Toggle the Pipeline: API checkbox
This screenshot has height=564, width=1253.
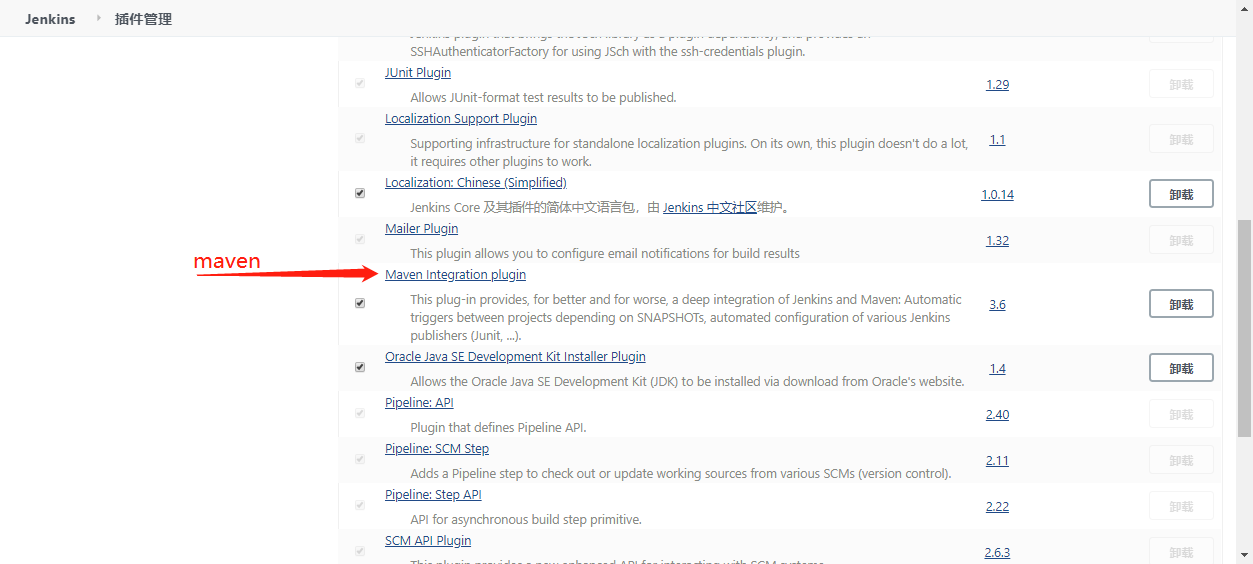click(360, 413)
